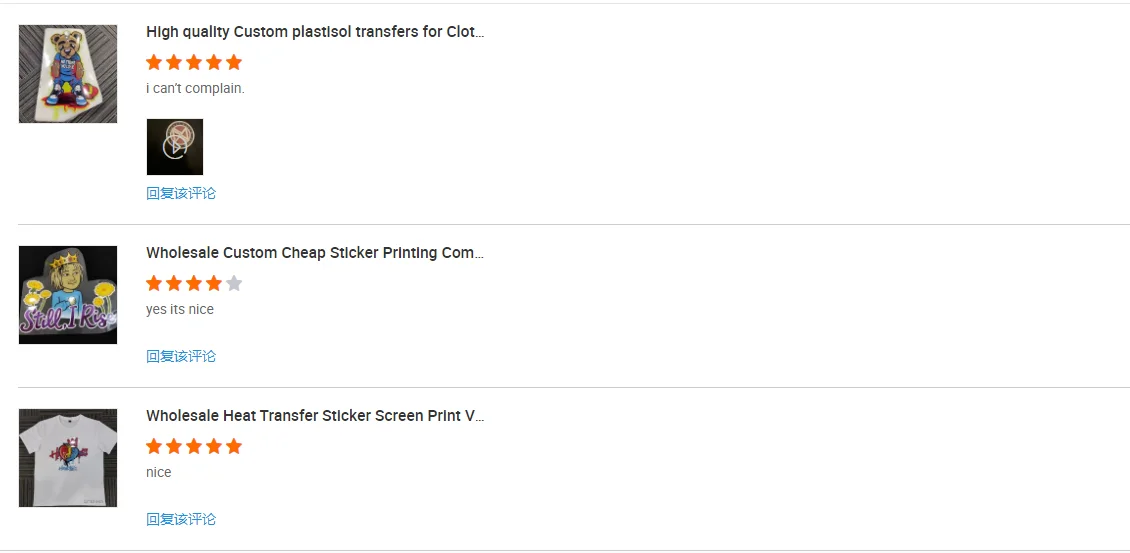
Task: Reply to the "i can't complain." review
Action: pos(181,193)
